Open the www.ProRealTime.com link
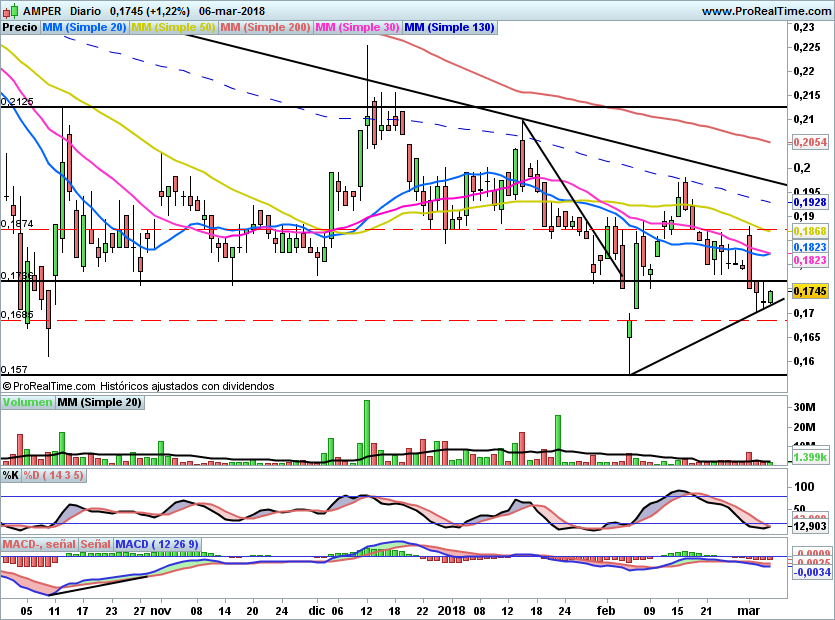This screenshot has height=620, width=835. click(766, 10)
